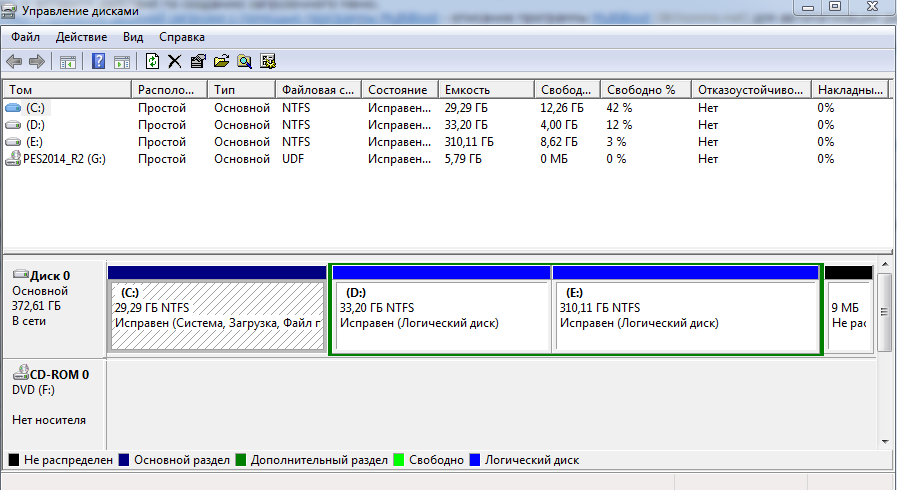This screenshot has height=490, width=897.
Task: Click the Back arrow in the toolbar
Action: click(x=14, y=61)
